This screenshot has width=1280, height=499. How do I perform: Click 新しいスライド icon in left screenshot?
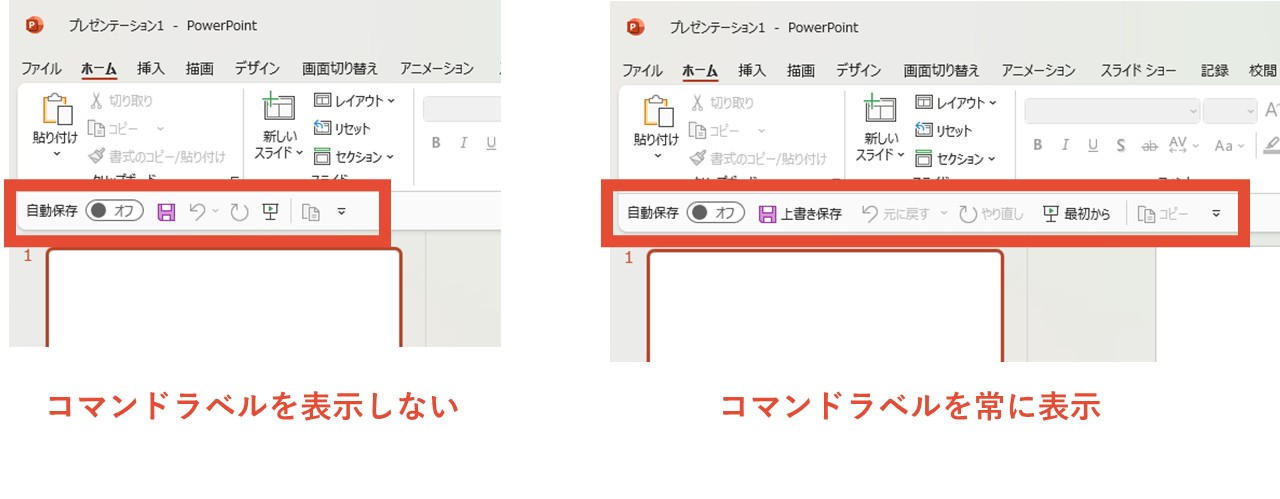point(278,109)
